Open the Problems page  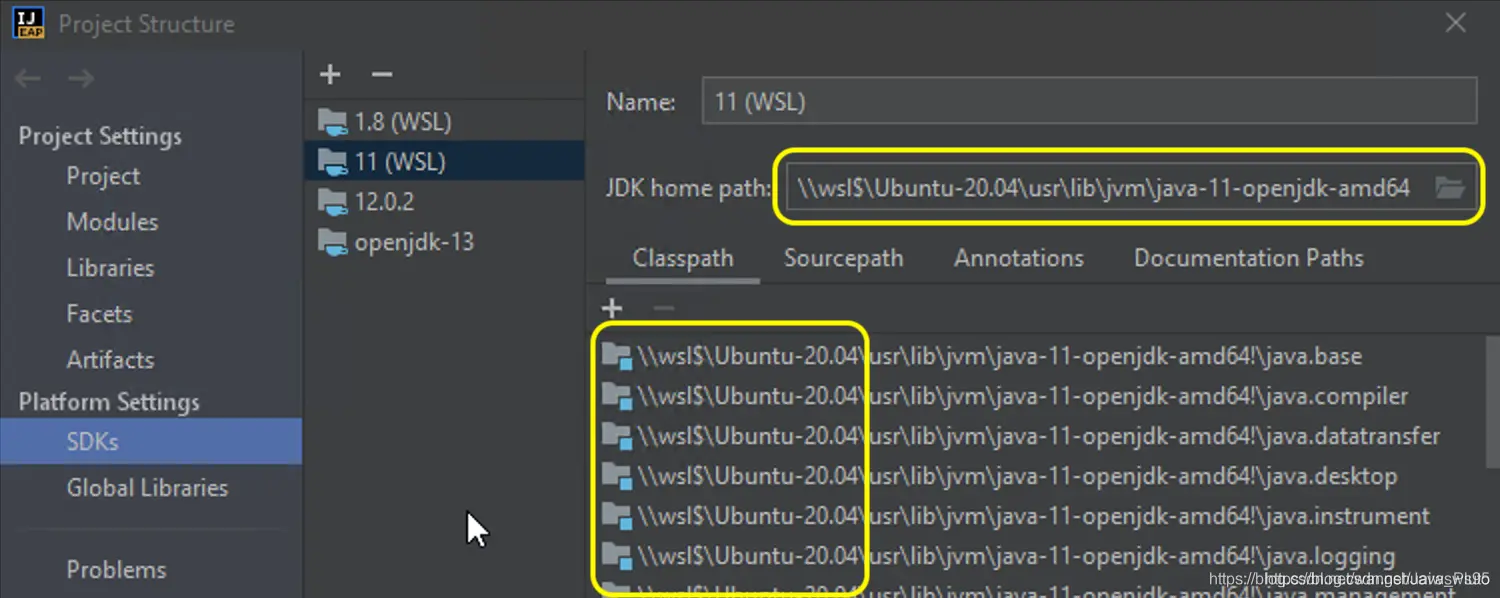[x=116, y=570]
